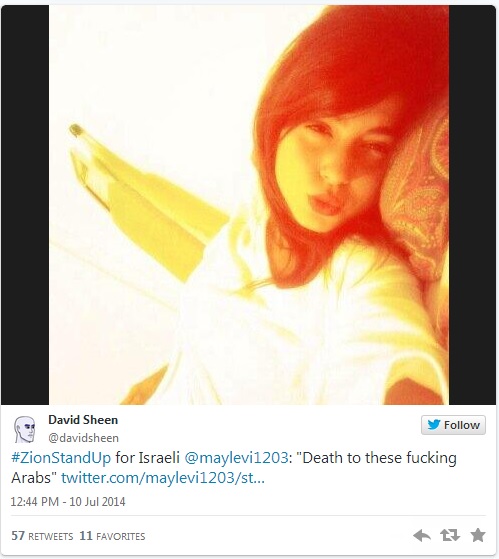Enlarge the embedded tweet photo
This screenshot has height=559, width=499.
click(x=249, y=205)
